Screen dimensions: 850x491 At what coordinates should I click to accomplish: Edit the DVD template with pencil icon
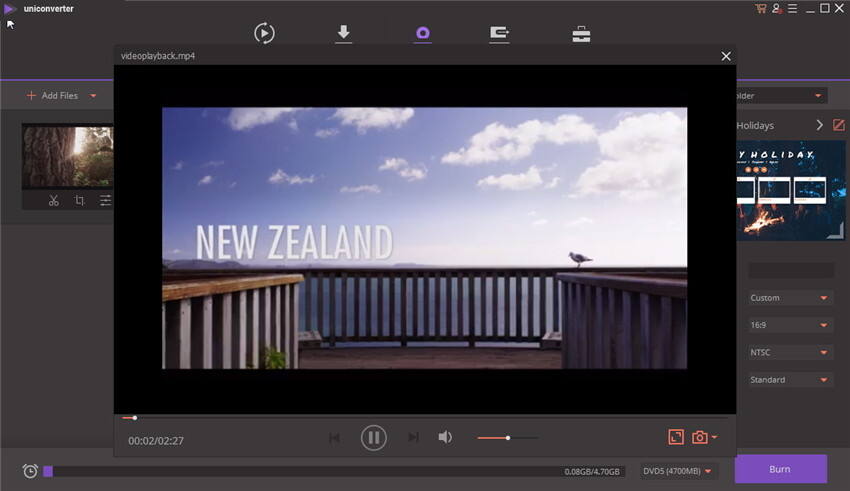(839, 125)
